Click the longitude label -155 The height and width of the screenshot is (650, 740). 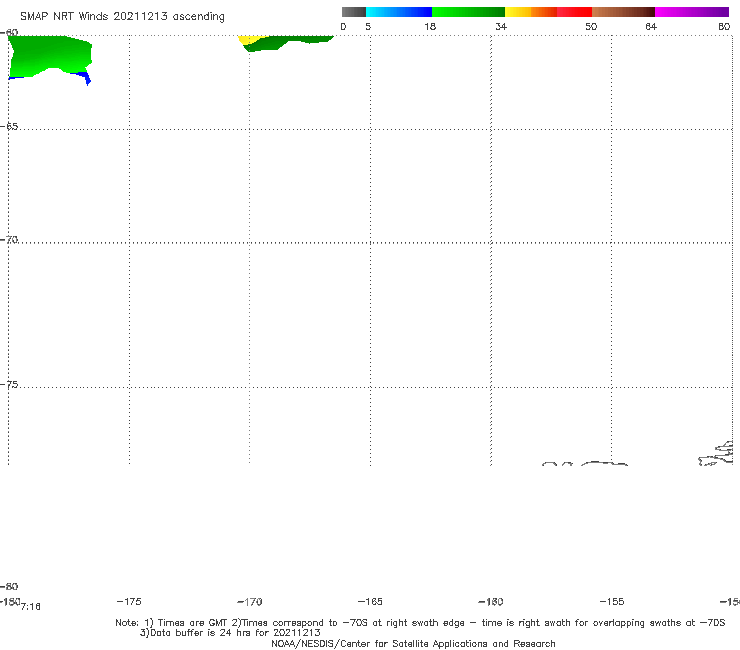point(612,602)
